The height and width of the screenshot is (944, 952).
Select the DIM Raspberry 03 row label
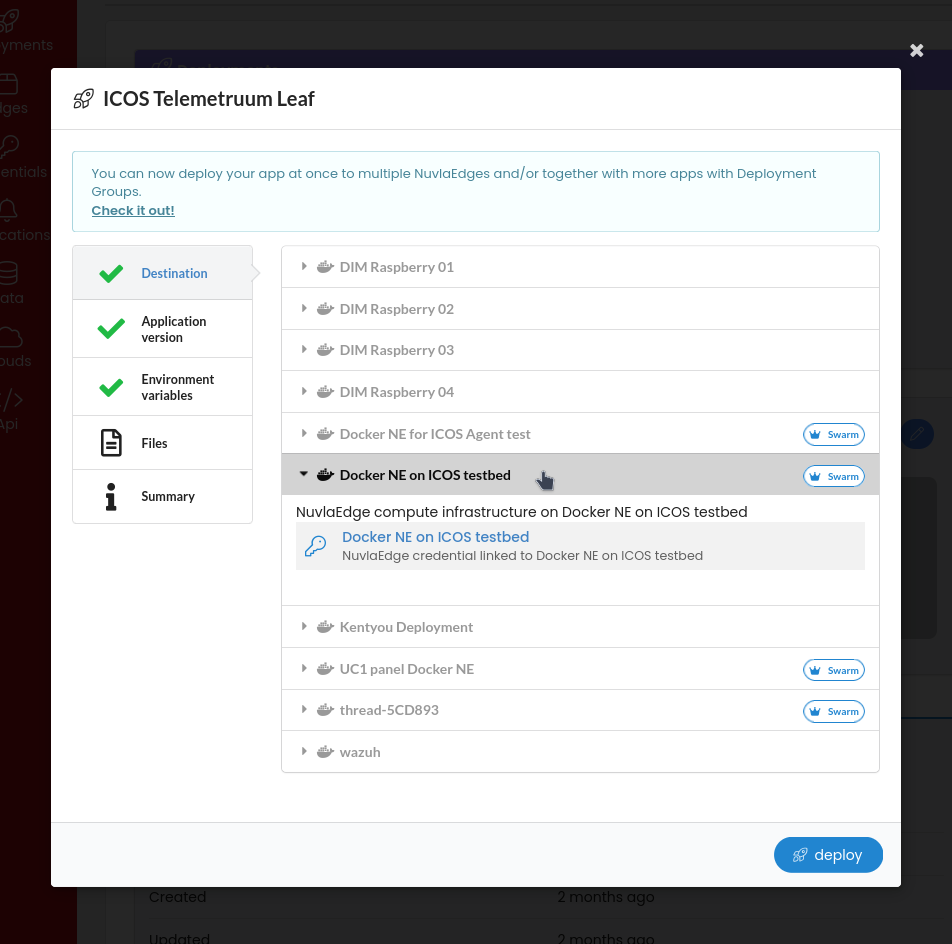(x=396, y=350)
